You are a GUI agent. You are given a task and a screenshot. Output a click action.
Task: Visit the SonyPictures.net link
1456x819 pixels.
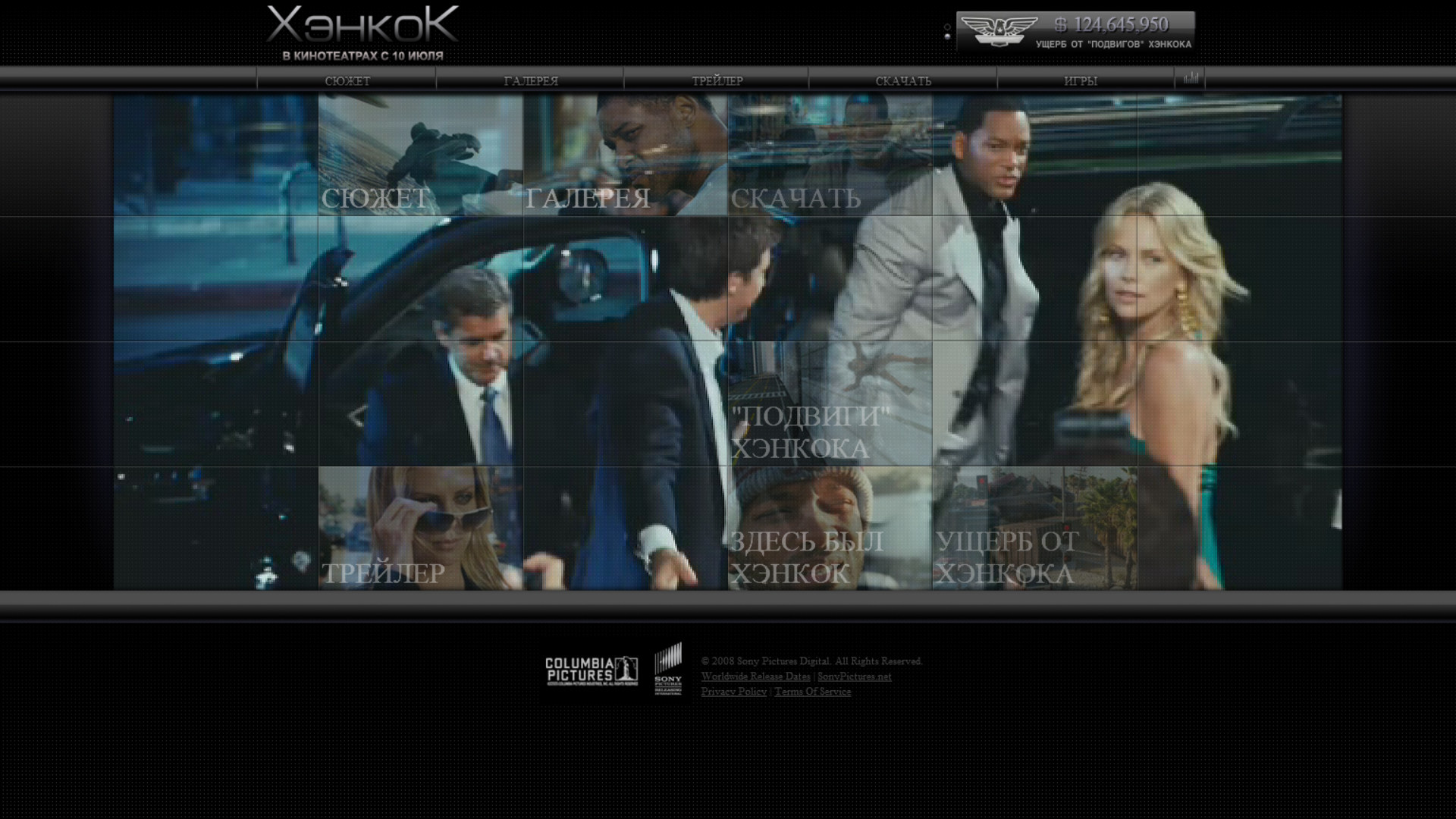(x=854, y=676)
